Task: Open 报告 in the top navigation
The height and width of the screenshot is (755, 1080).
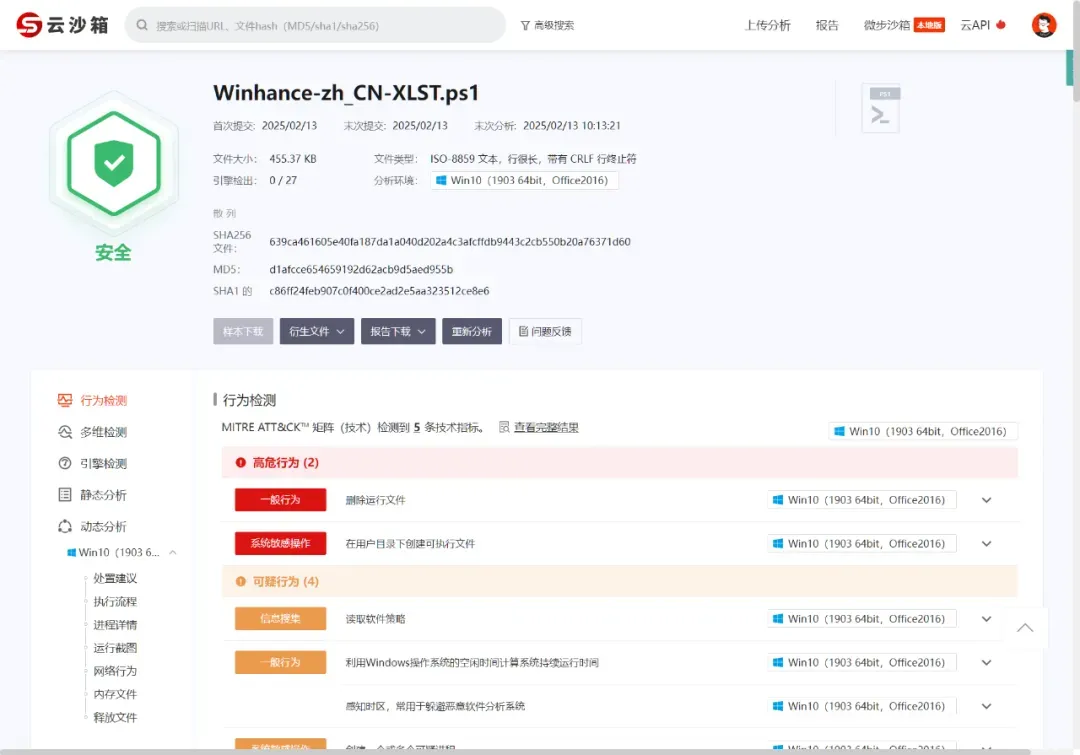Action: (827, 25)
